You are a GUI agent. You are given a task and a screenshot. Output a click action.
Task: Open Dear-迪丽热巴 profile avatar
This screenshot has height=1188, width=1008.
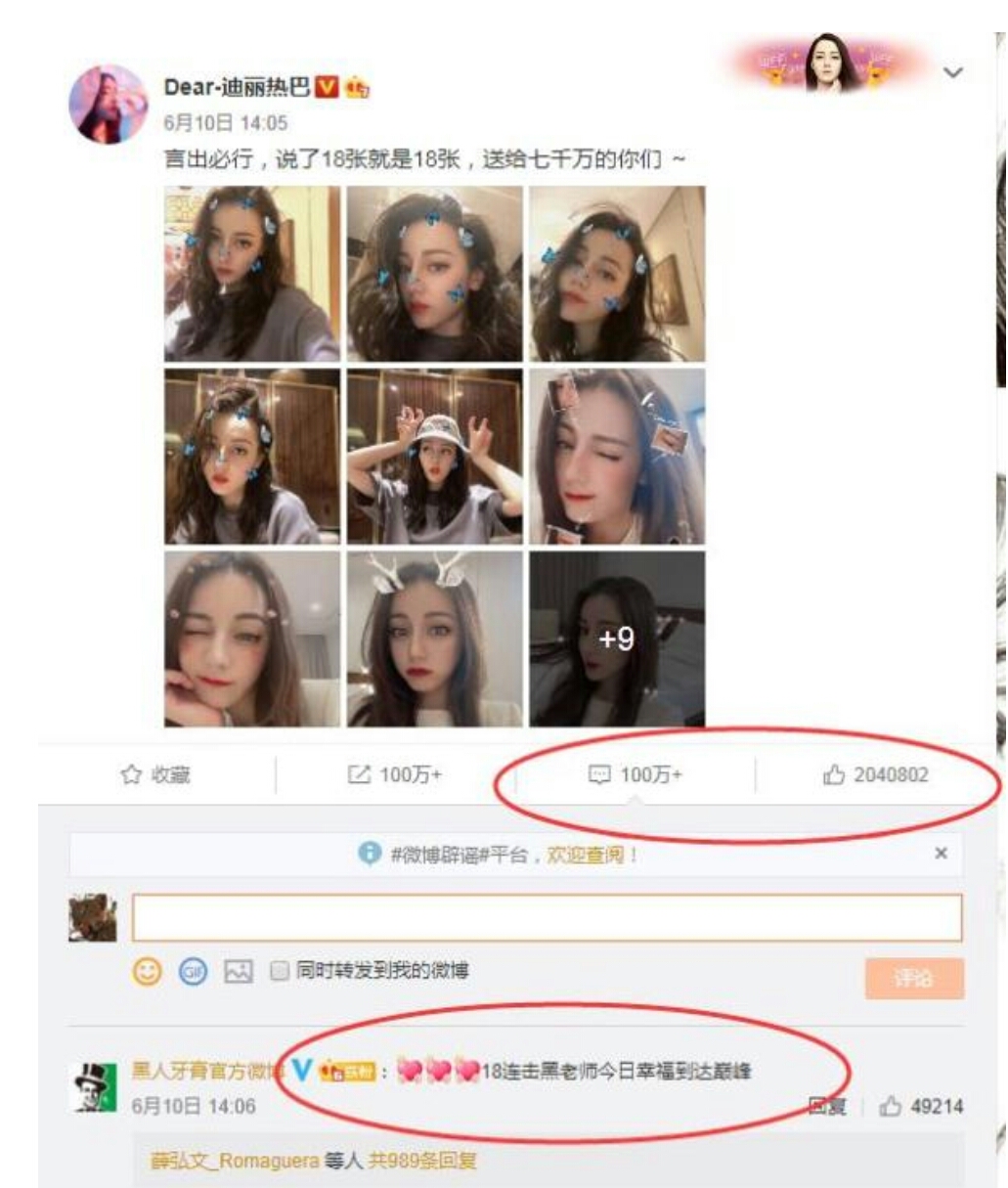tap(108, 105)
